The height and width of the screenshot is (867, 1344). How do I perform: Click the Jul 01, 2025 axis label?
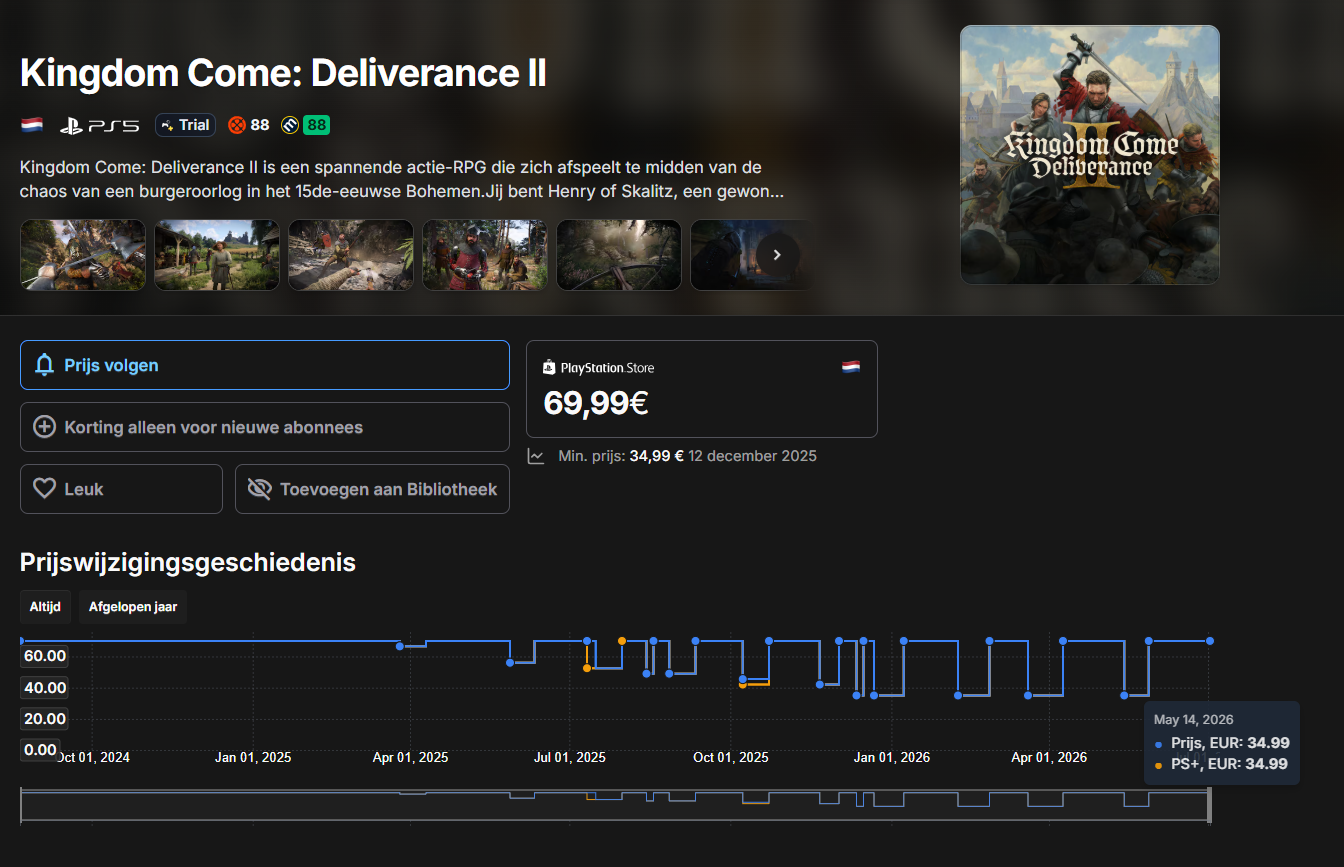570,757
